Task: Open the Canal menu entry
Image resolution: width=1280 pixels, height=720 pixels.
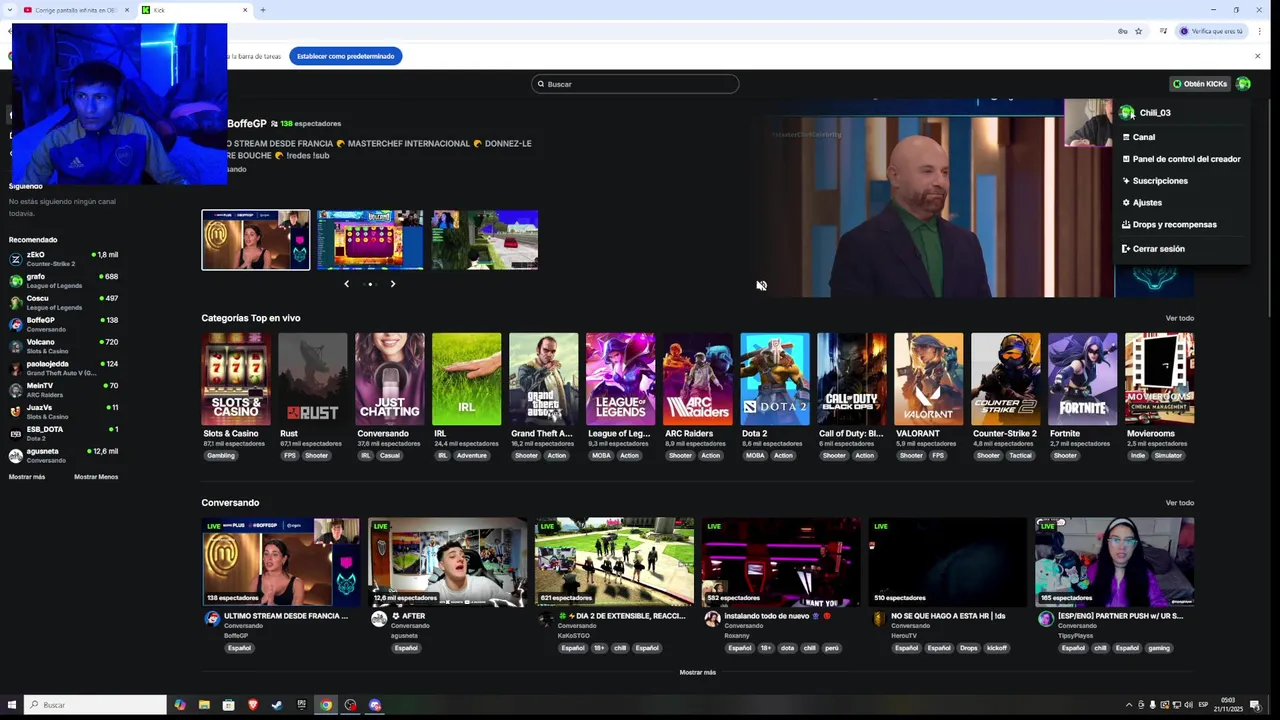Action: click(x=1144, y=137)
